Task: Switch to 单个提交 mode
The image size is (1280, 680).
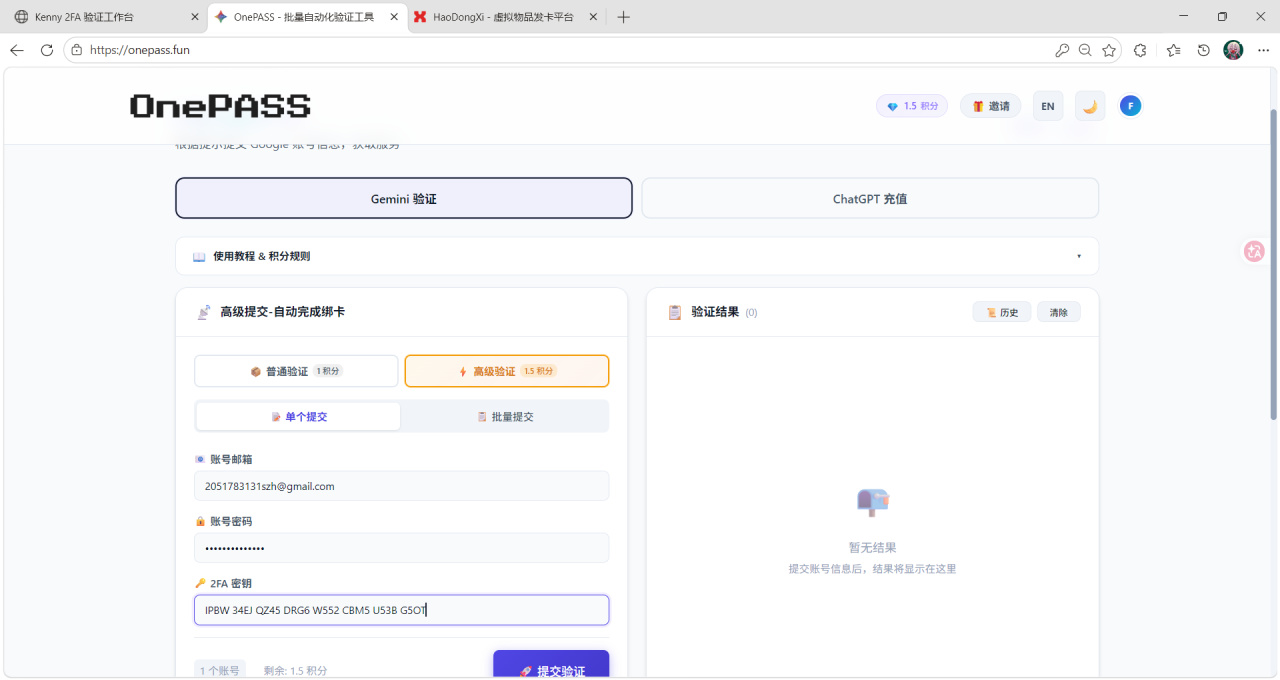Action: [x=299, y=417]
